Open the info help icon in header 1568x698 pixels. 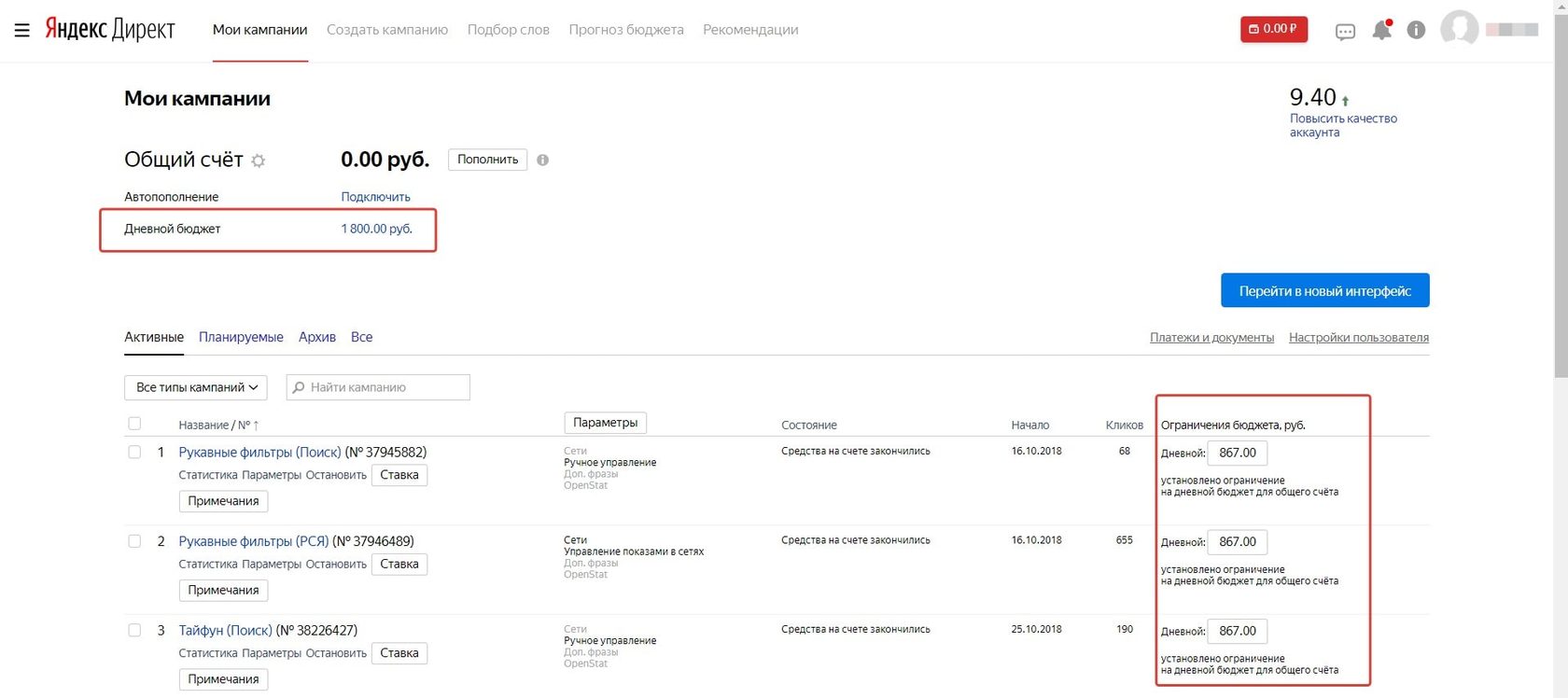coord(1416,30)
